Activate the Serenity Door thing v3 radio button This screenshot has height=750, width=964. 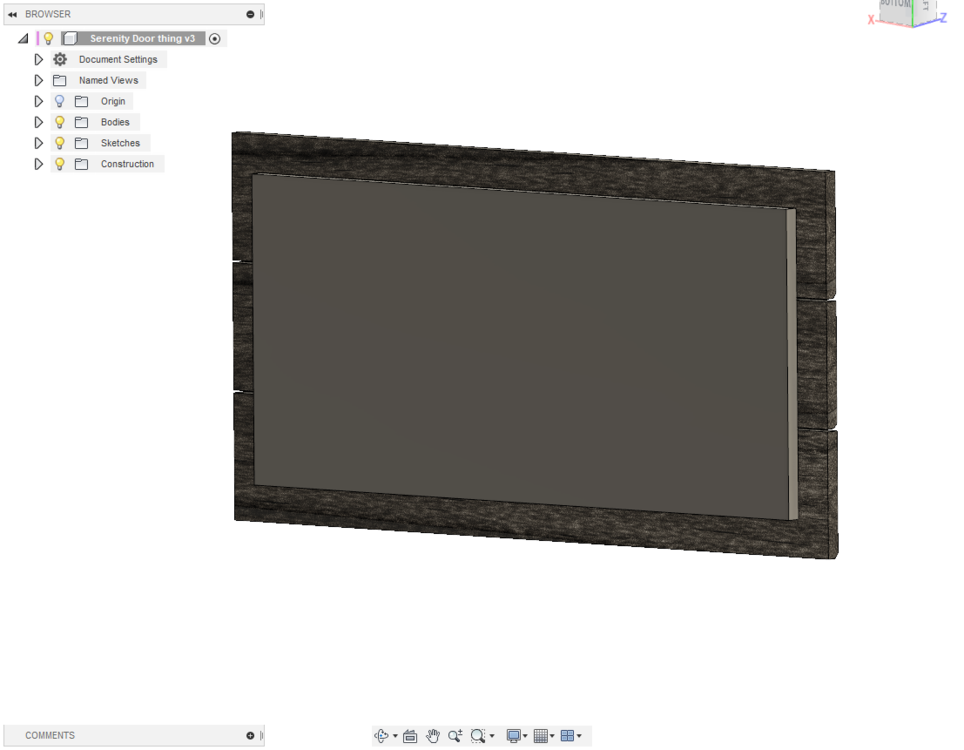[215, 39]
